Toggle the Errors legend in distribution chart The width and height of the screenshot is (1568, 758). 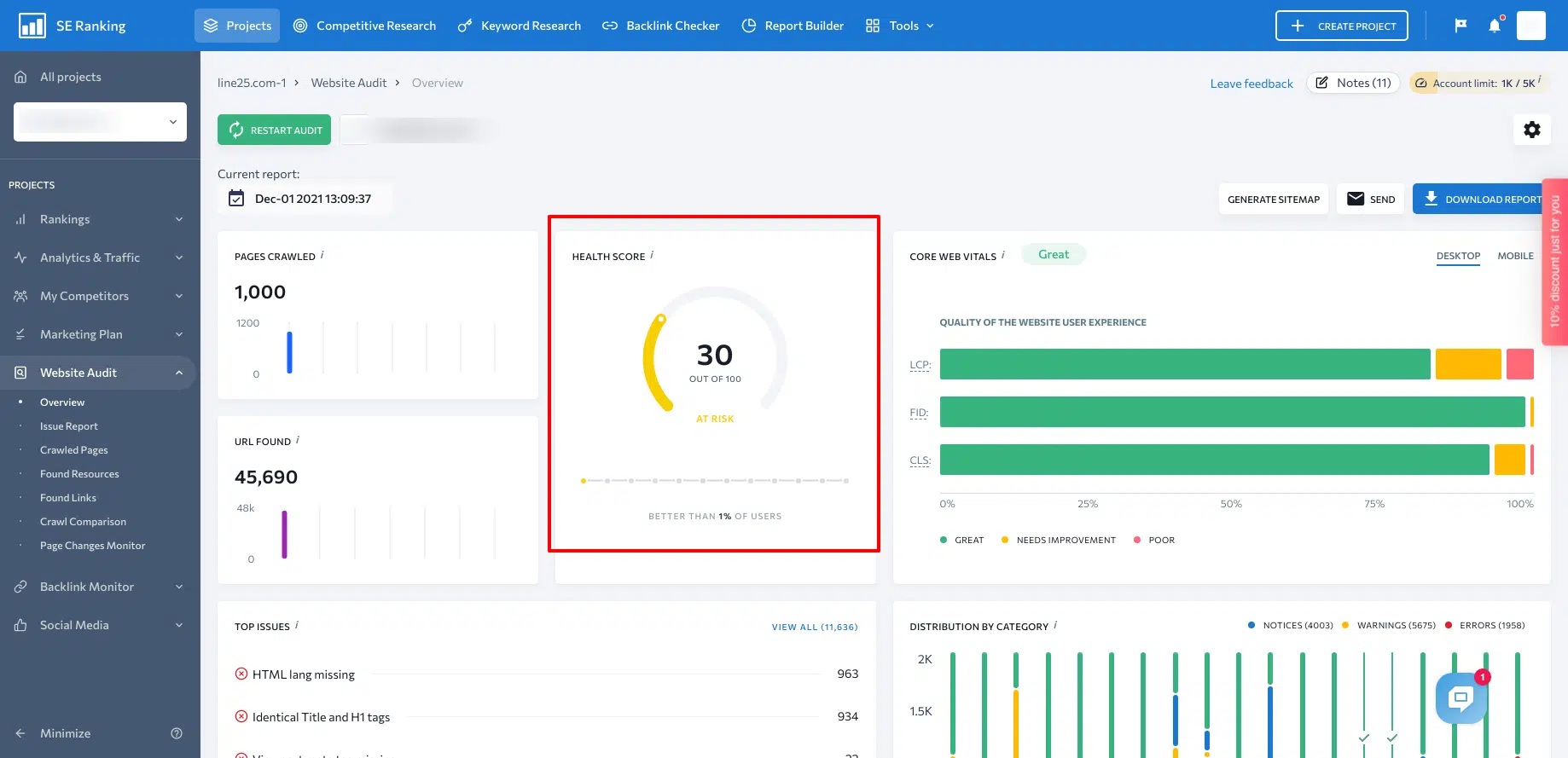(1490, 625)
